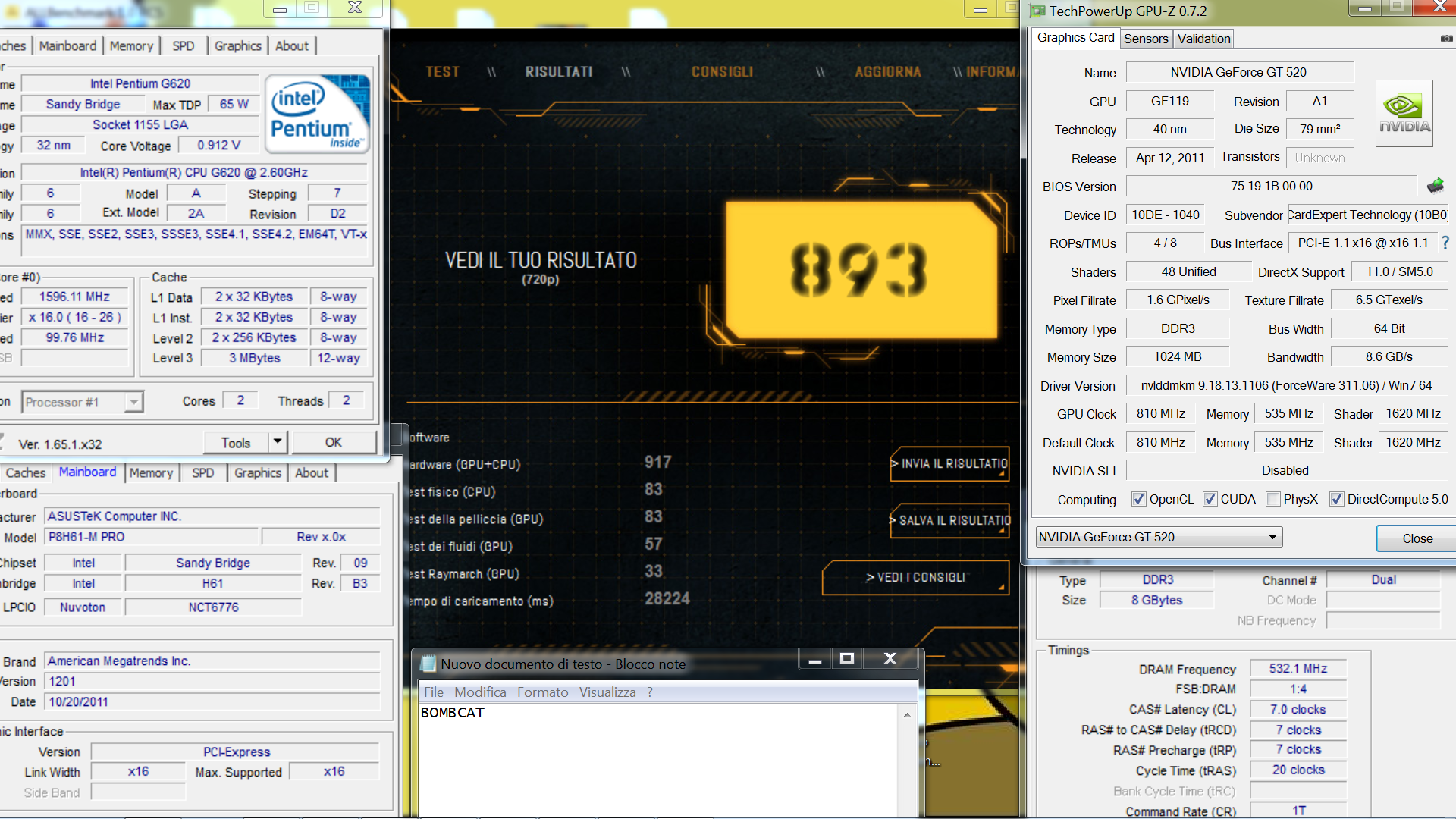Open the TEST section in benchmark
1456x819 pixels.
pos(442,72)
